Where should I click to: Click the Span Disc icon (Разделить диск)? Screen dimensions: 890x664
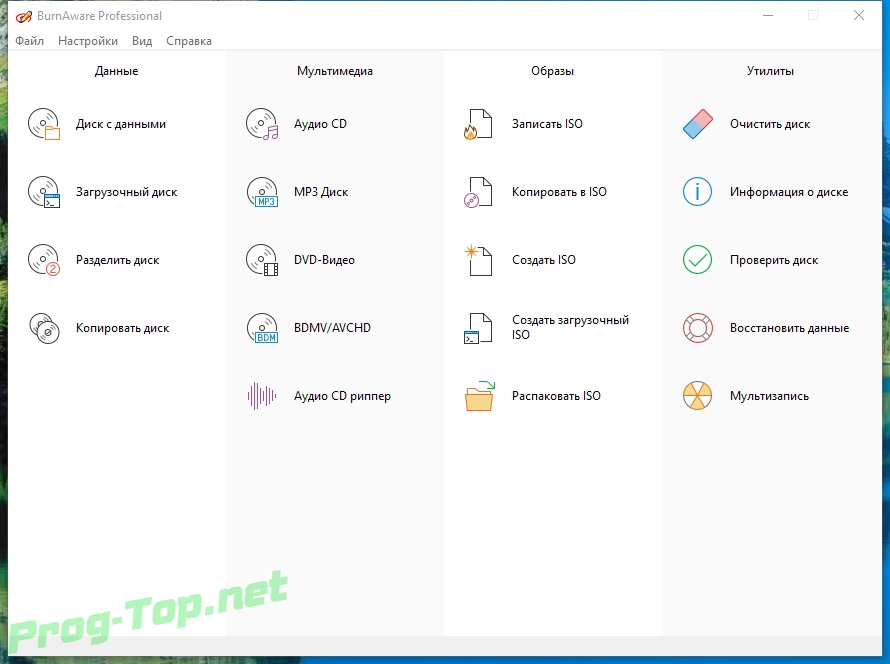(44, 260)
